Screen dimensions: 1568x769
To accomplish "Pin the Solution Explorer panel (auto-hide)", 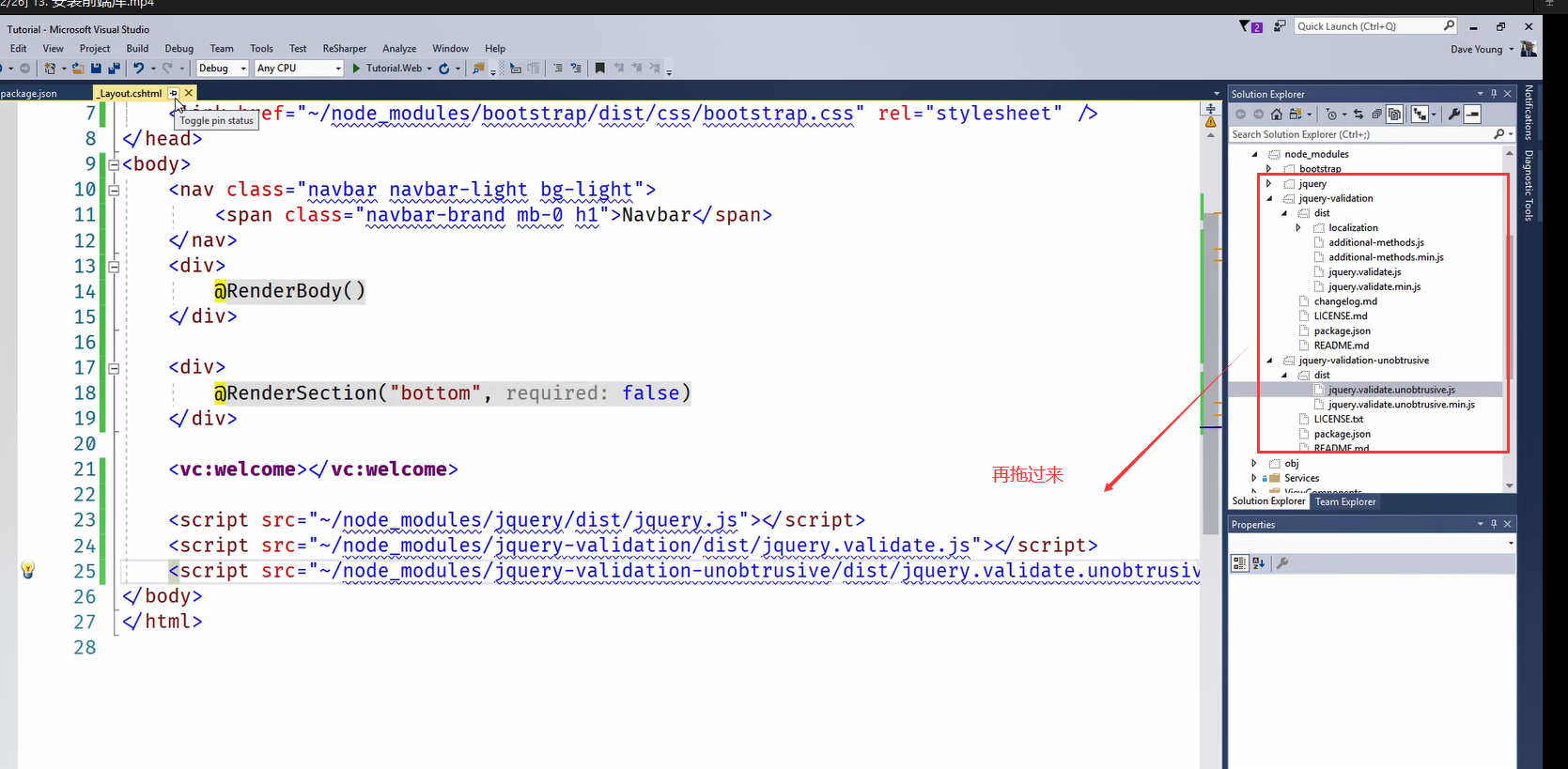I will click(1494, 94).
